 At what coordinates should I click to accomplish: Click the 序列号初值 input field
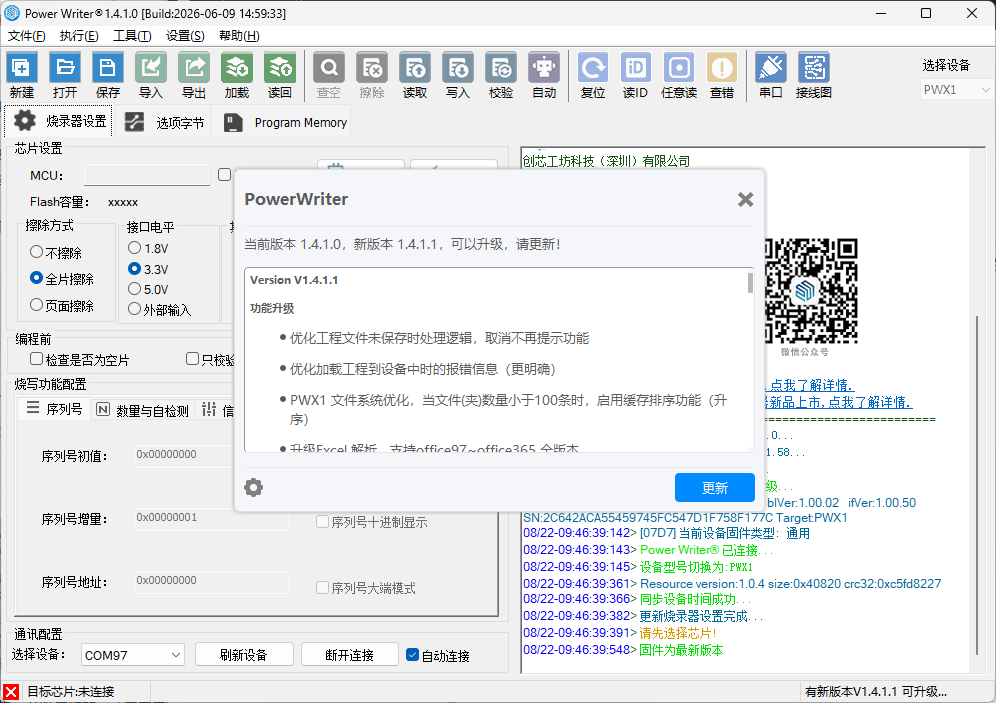(x=184, y=455)
